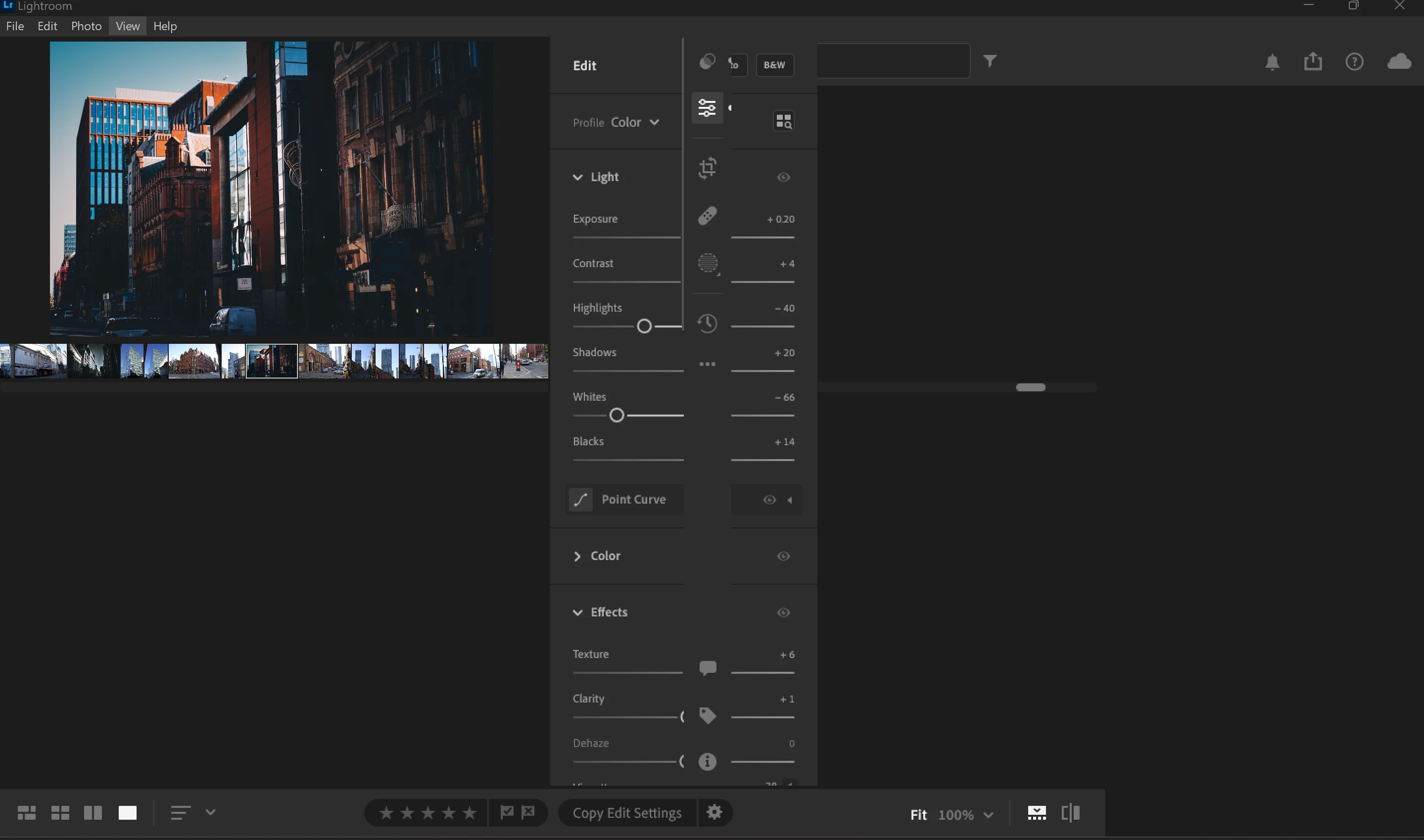Click the B&W button

pos(774,64)
